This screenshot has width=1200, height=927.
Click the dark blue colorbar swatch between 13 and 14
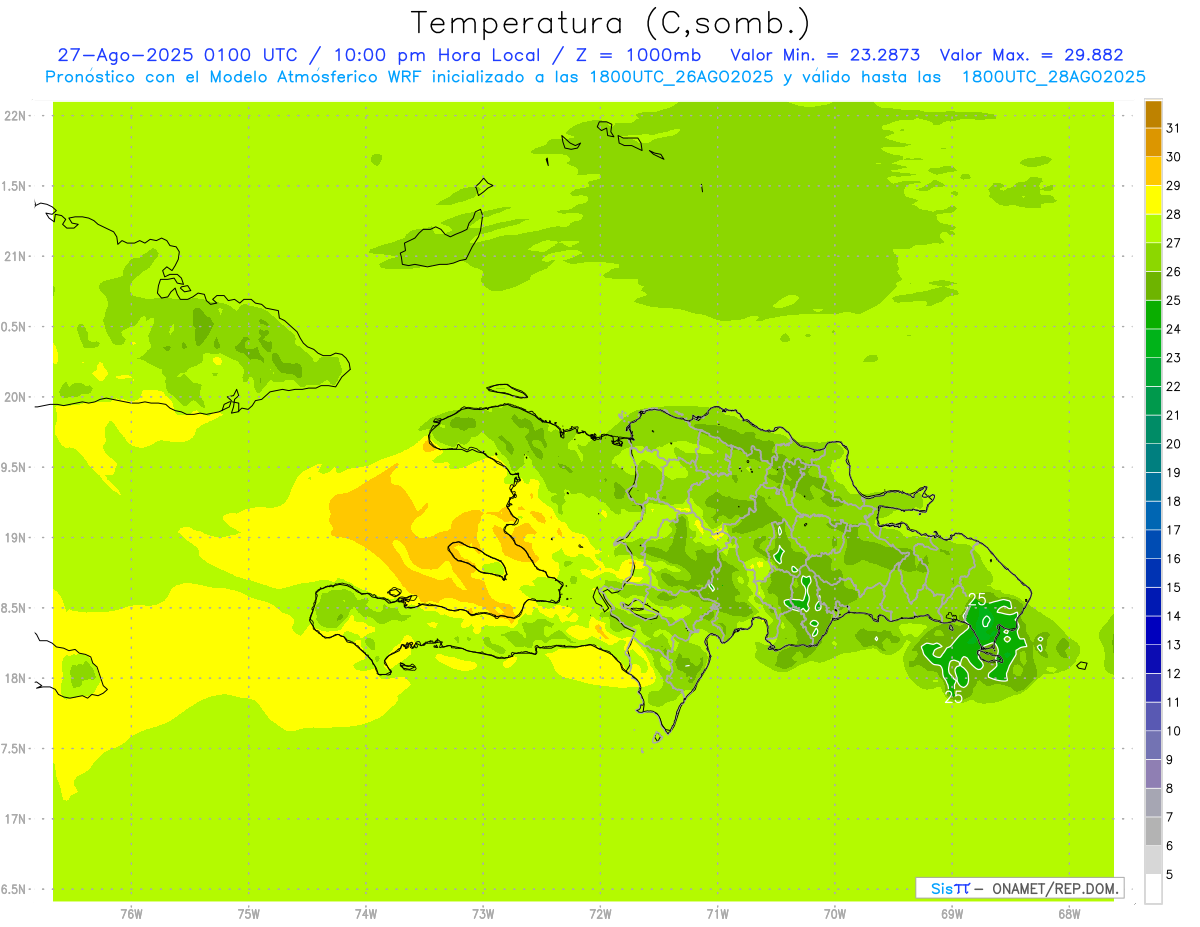pos(1153,631)
